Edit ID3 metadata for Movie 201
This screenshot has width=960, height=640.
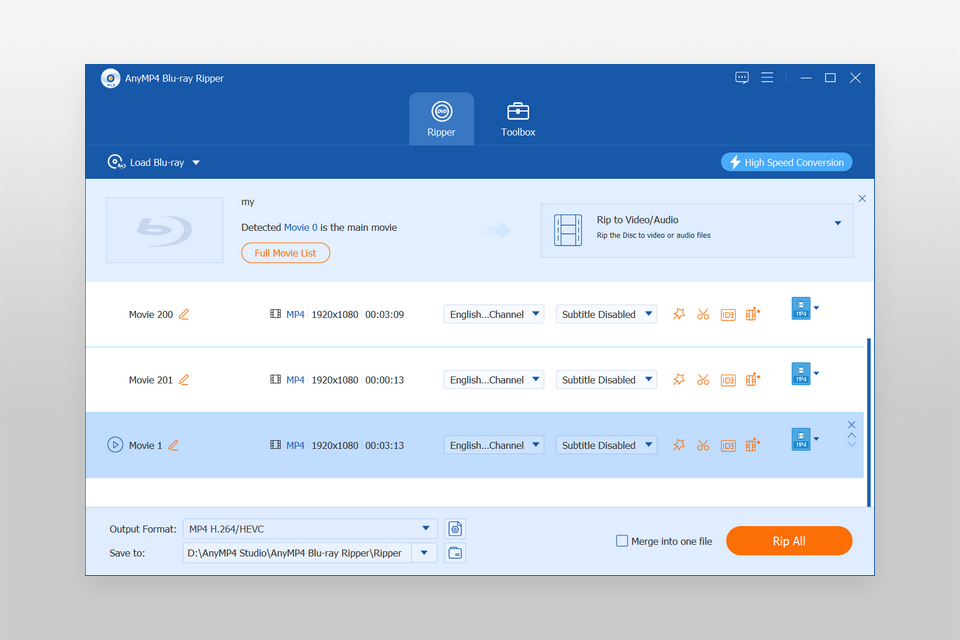(x=728, y=380)
